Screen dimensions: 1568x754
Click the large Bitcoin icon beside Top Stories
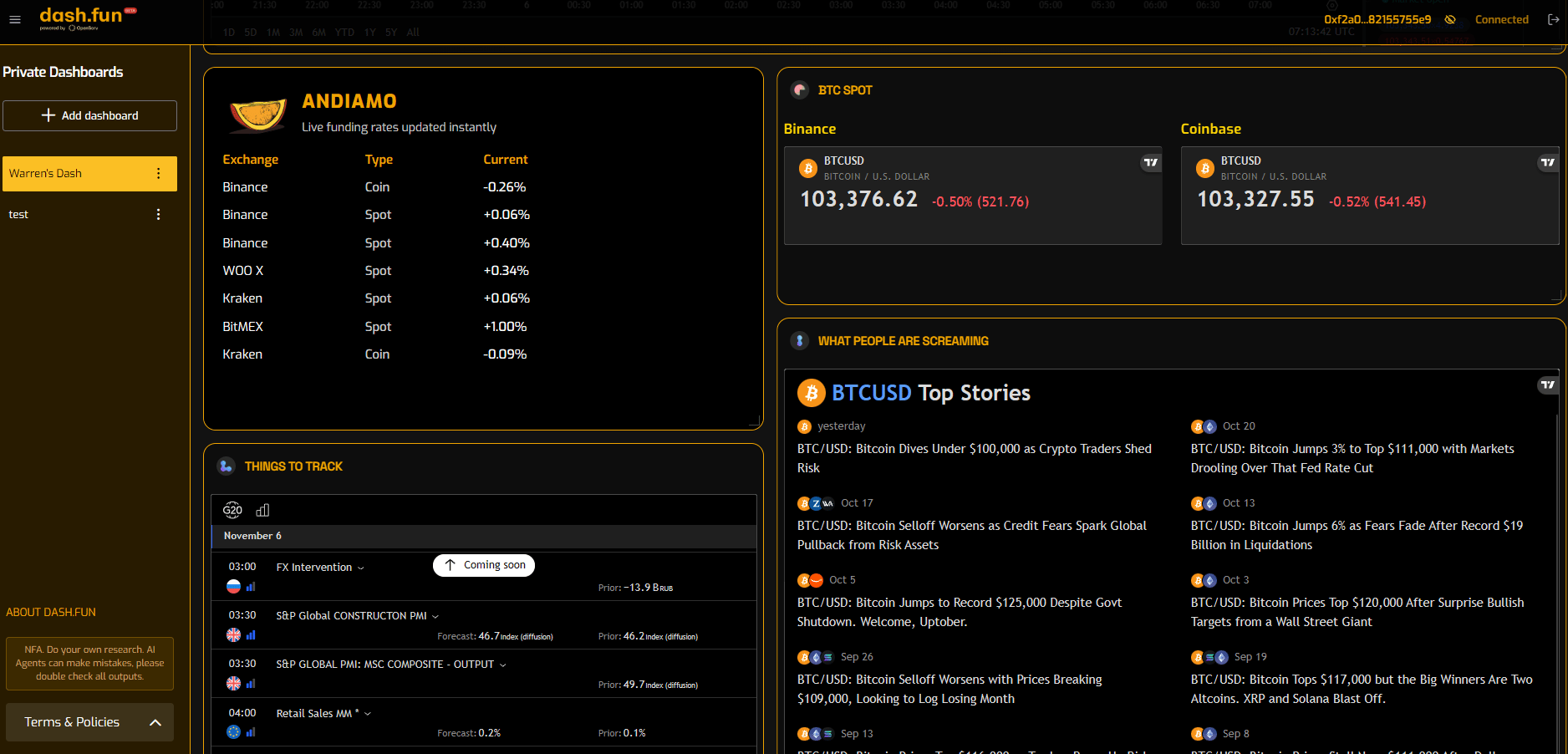pyautogui.click(x=811, y=393)
